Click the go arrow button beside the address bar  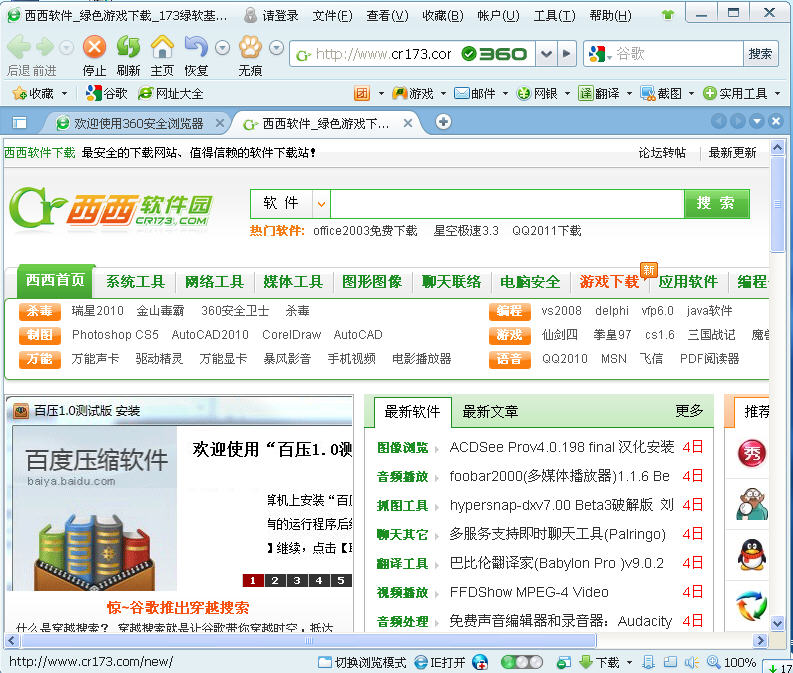tap(566, 54)
